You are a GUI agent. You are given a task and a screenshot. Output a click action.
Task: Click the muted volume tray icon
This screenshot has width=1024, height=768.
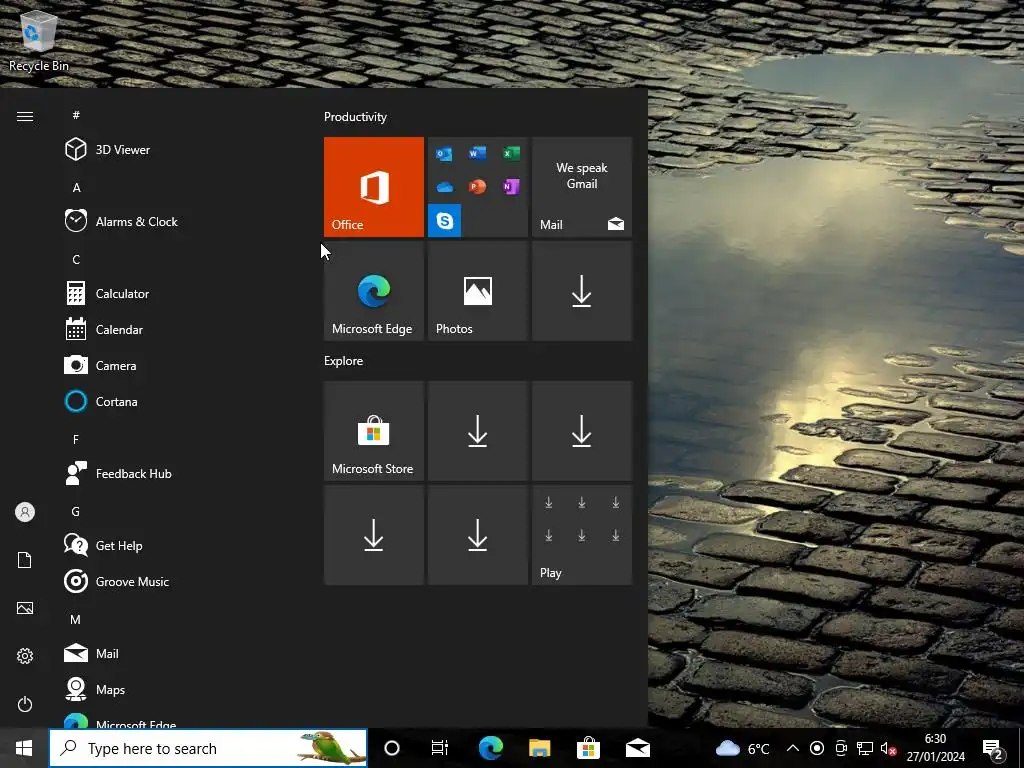tap(888, 748)
